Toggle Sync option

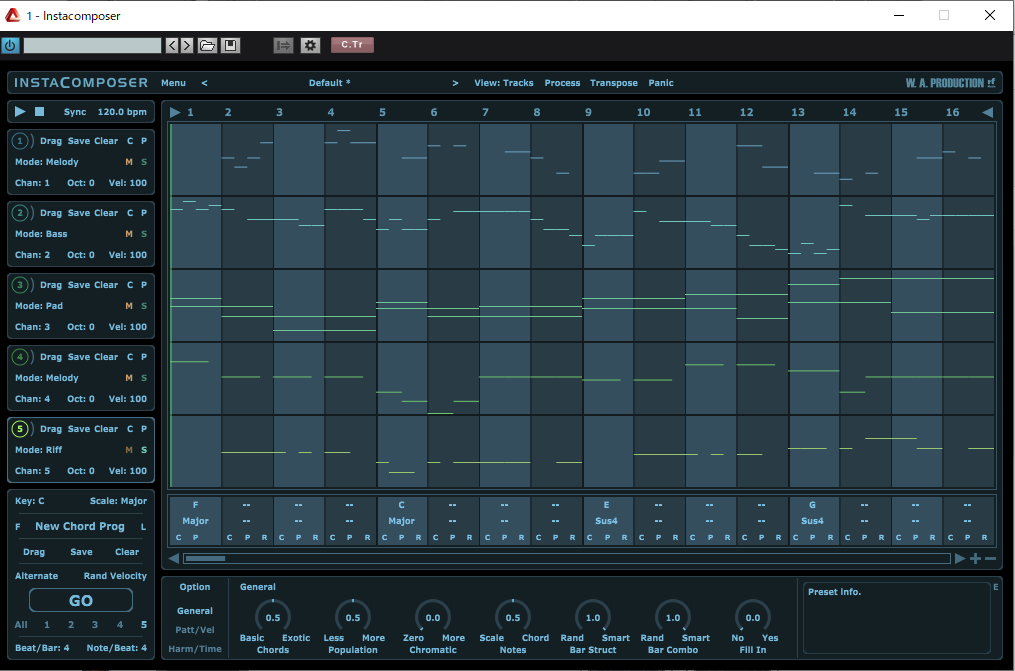coord(75,112)
